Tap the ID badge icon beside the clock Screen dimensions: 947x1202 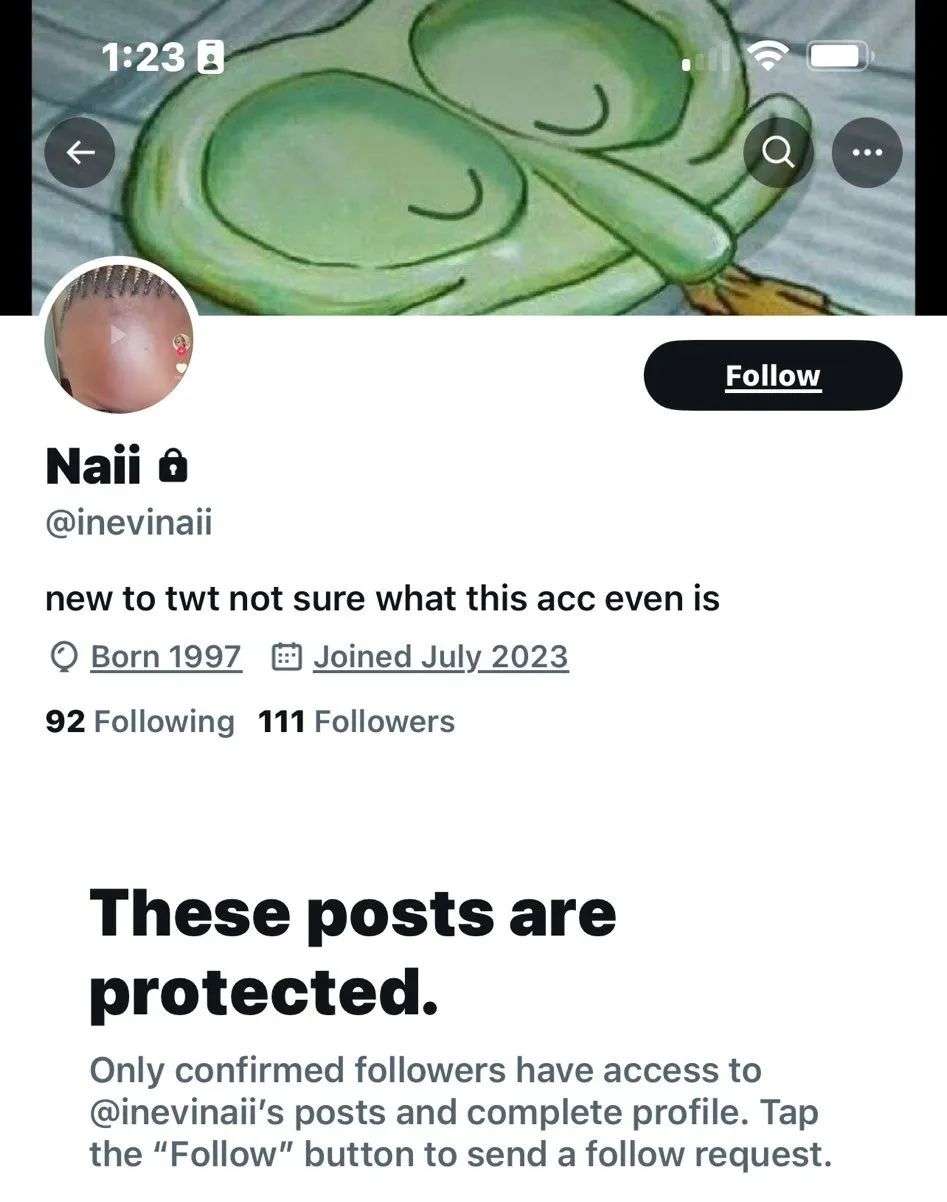tap(211, 59)
